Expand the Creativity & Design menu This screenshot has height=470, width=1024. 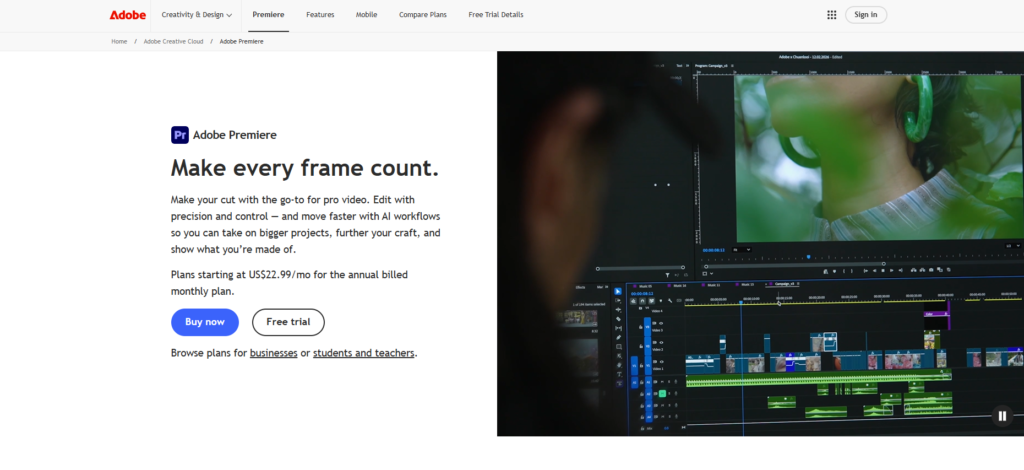197,15
